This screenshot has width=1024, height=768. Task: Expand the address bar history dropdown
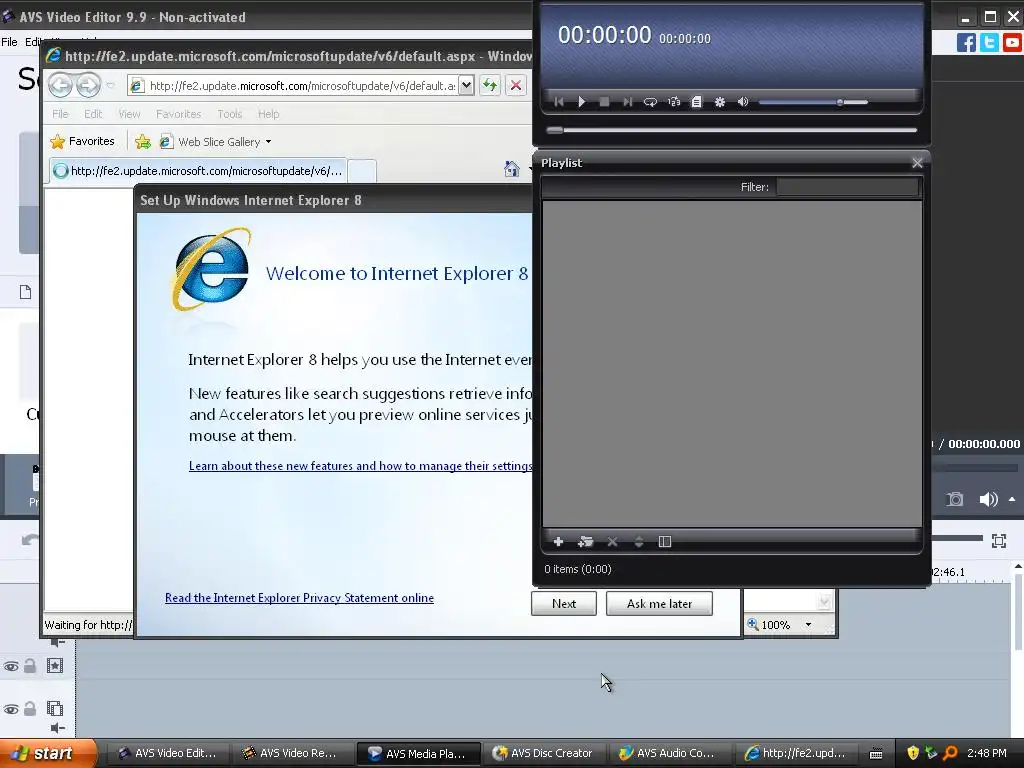click(466, 86)
